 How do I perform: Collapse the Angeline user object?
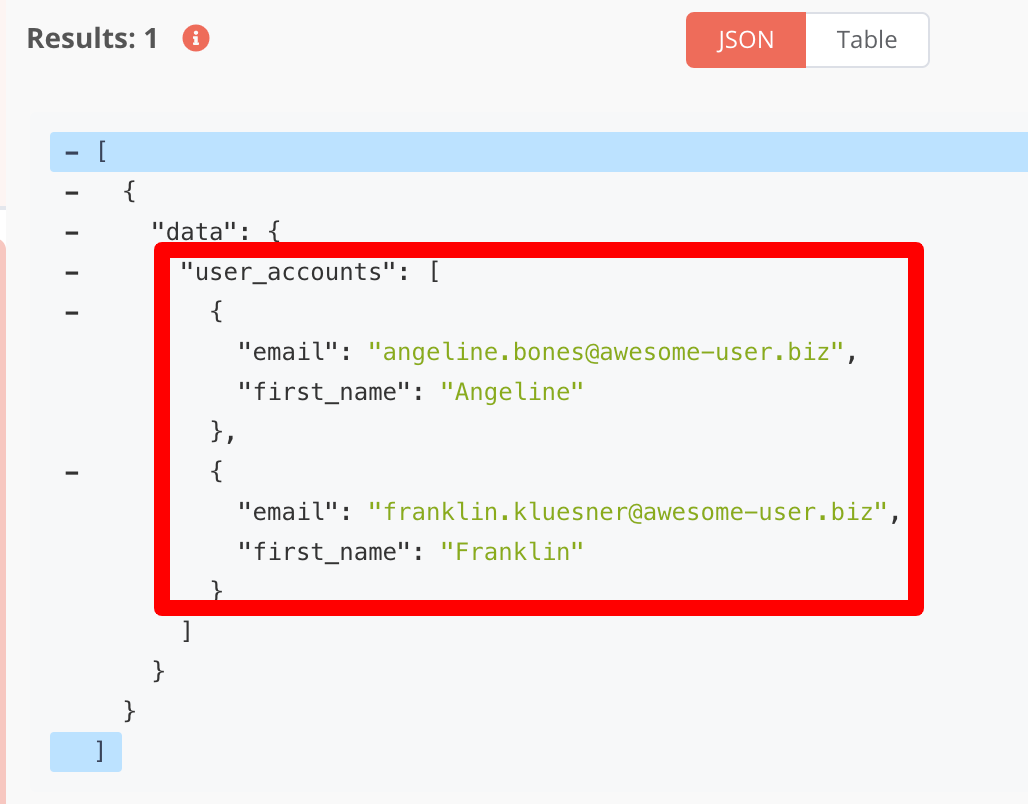pos(71,312)
